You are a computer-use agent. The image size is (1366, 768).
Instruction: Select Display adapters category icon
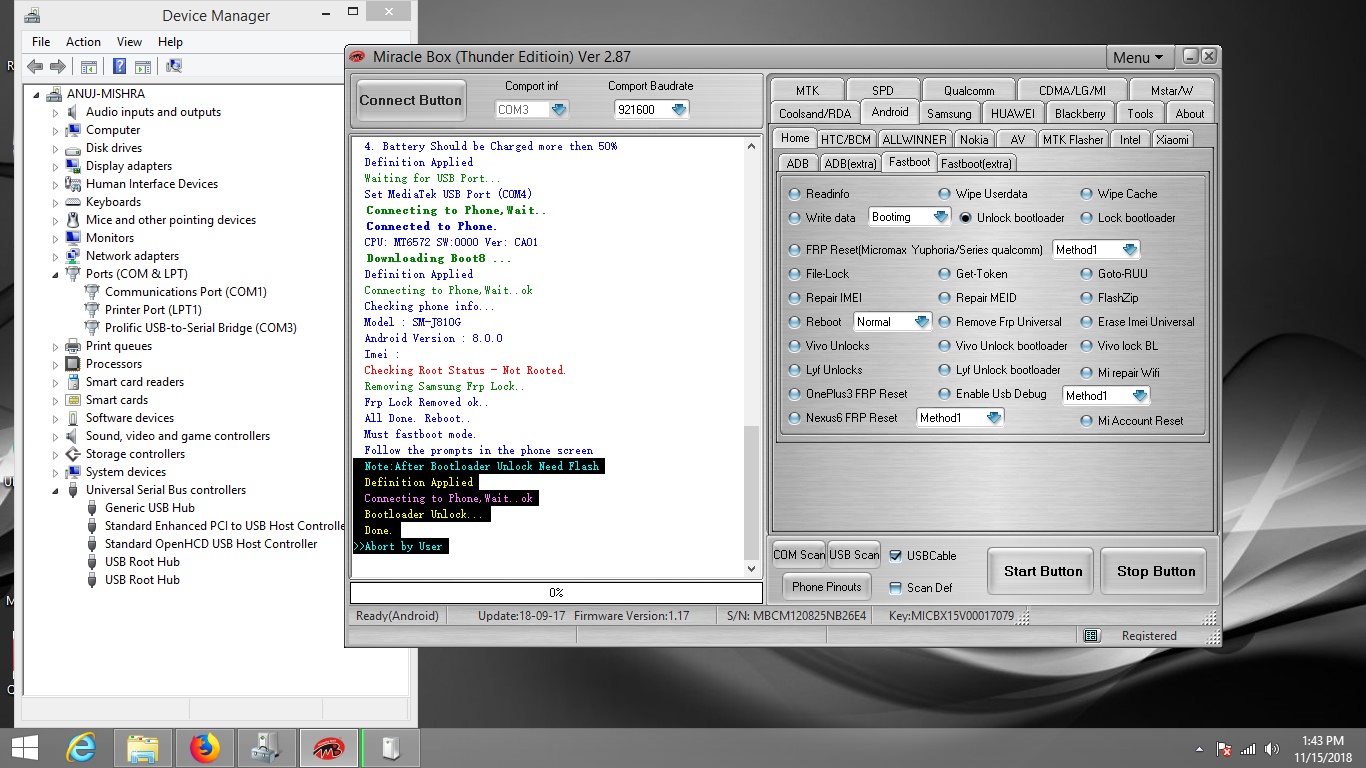[x=73, y=166]
